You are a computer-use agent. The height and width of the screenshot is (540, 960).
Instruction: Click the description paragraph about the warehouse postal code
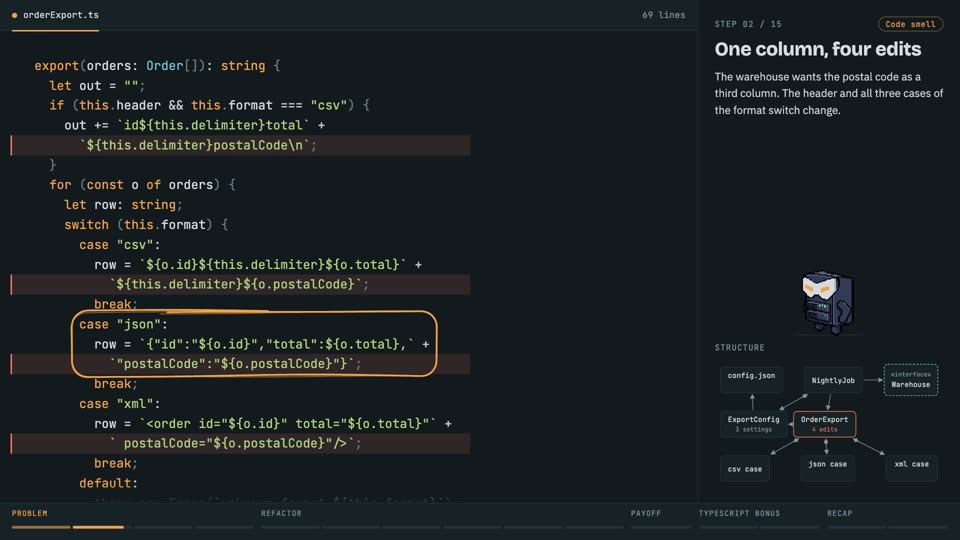(828, 94)
